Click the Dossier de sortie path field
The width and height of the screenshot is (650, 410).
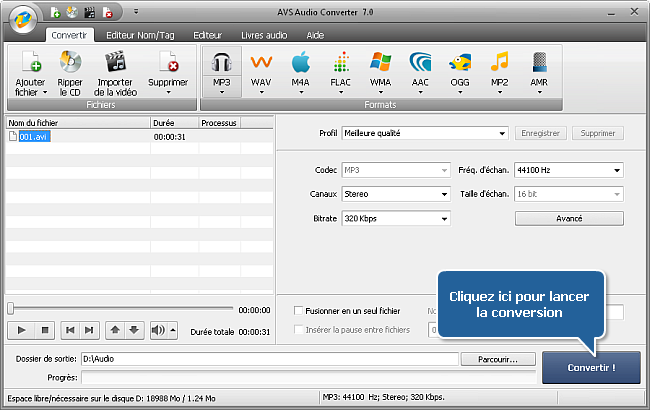click(x=270, y=359)
